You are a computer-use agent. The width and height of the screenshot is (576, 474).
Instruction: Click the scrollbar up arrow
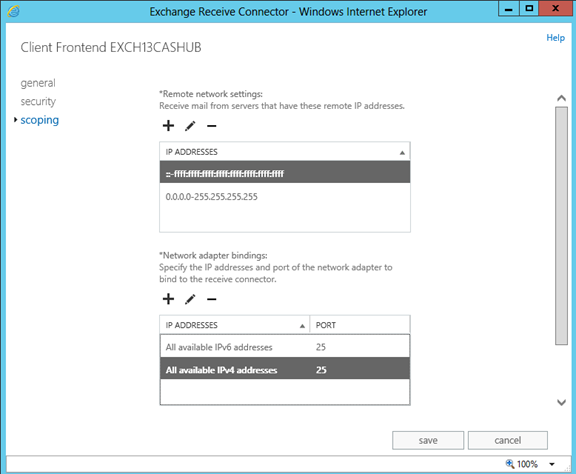click(561, 98)
